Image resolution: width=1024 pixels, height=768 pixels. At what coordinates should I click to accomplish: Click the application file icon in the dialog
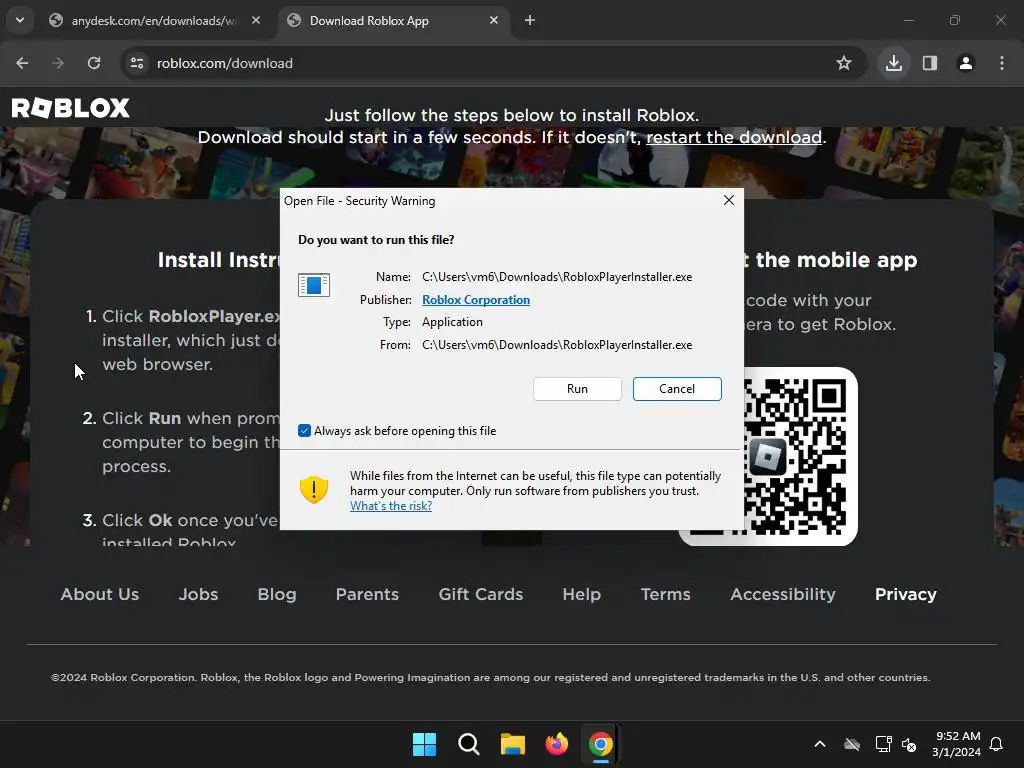pos(313,285)
